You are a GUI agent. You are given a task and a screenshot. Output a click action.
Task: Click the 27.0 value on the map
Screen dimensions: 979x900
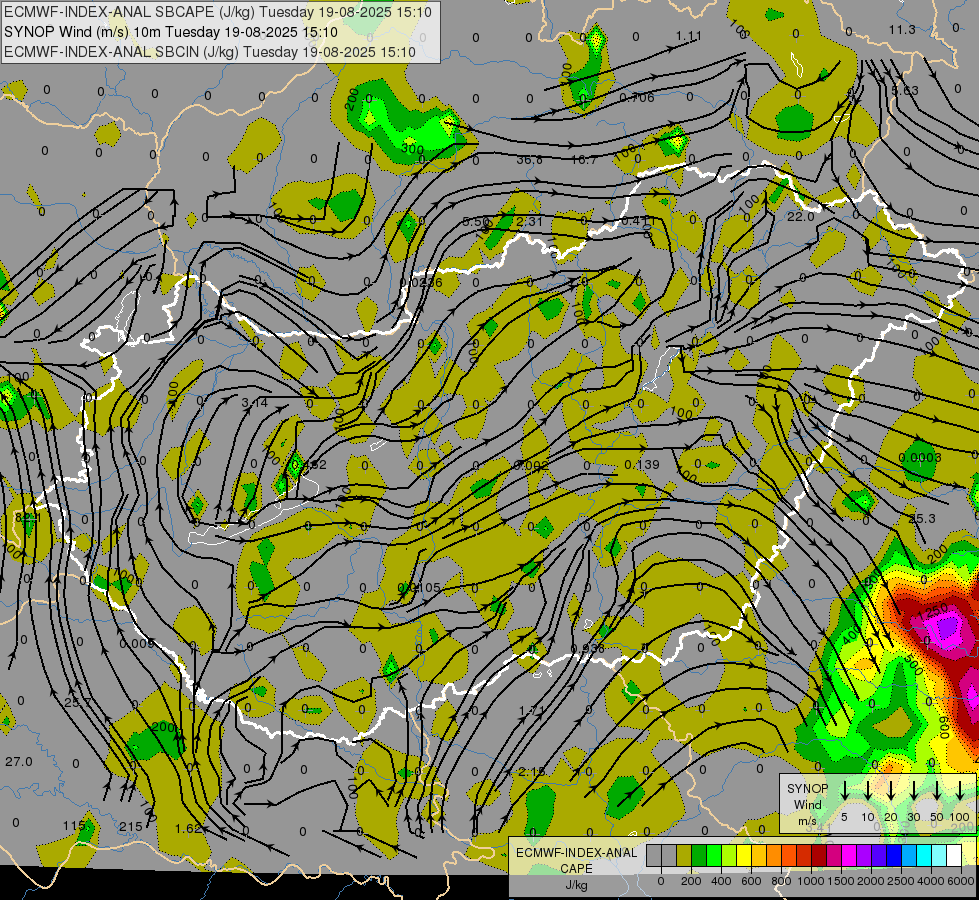(19, 761)
